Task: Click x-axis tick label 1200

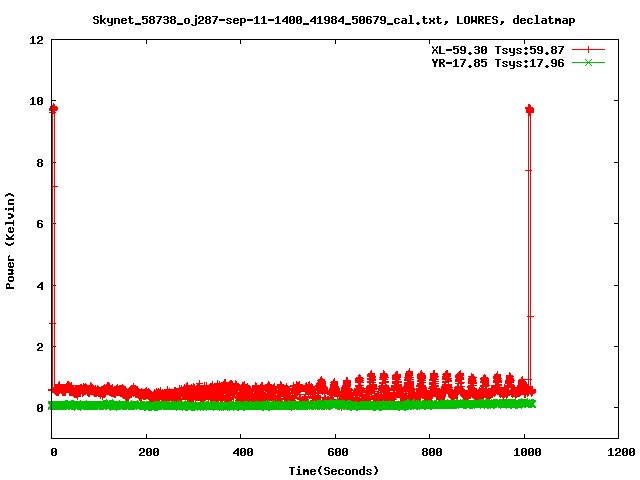Action: coord(621,452)
